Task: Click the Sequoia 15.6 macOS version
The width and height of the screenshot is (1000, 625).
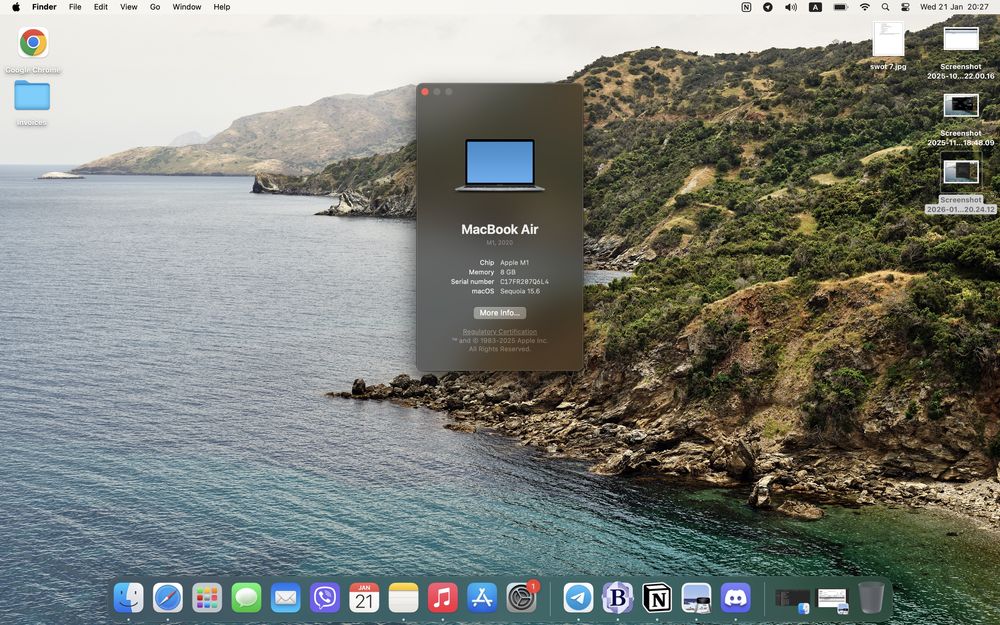Action: (x=520, y=291)
